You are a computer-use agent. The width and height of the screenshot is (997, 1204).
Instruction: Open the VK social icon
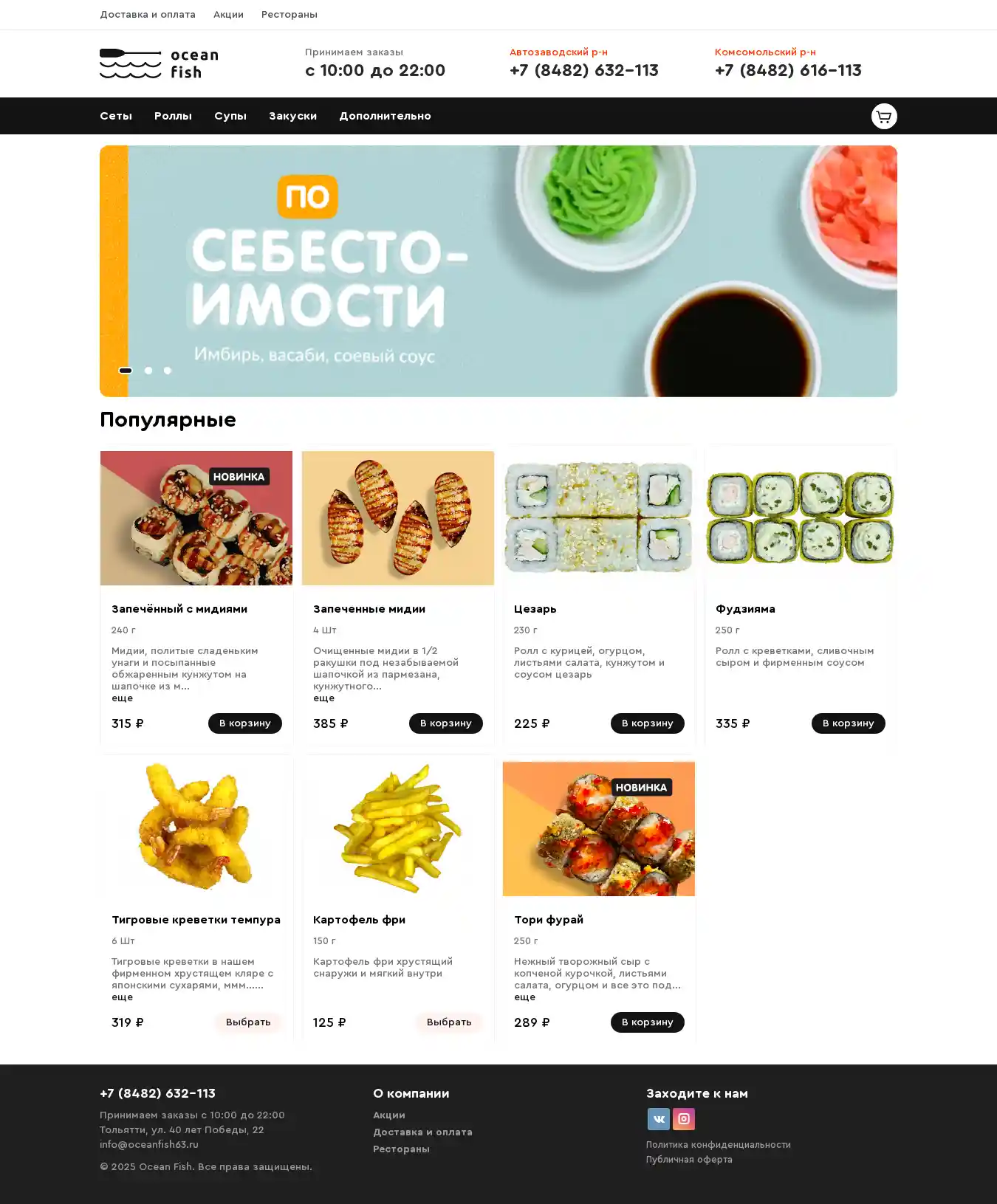coord(659,1119)
